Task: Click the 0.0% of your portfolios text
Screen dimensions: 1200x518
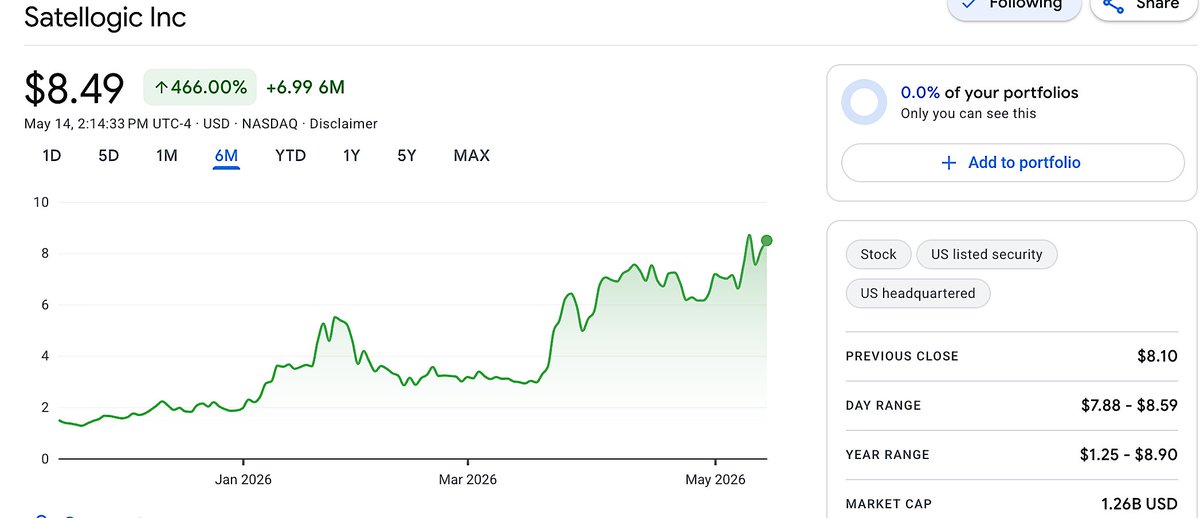Action: [990, 92]
